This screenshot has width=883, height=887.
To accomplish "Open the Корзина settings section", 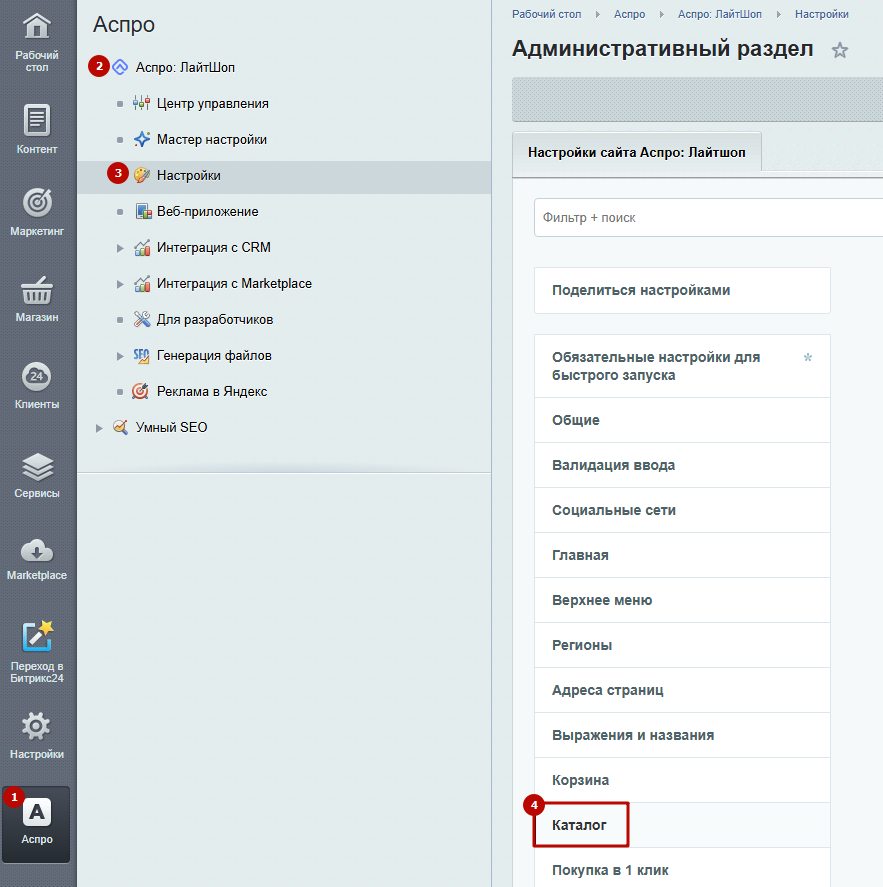I will coord(682,780).
